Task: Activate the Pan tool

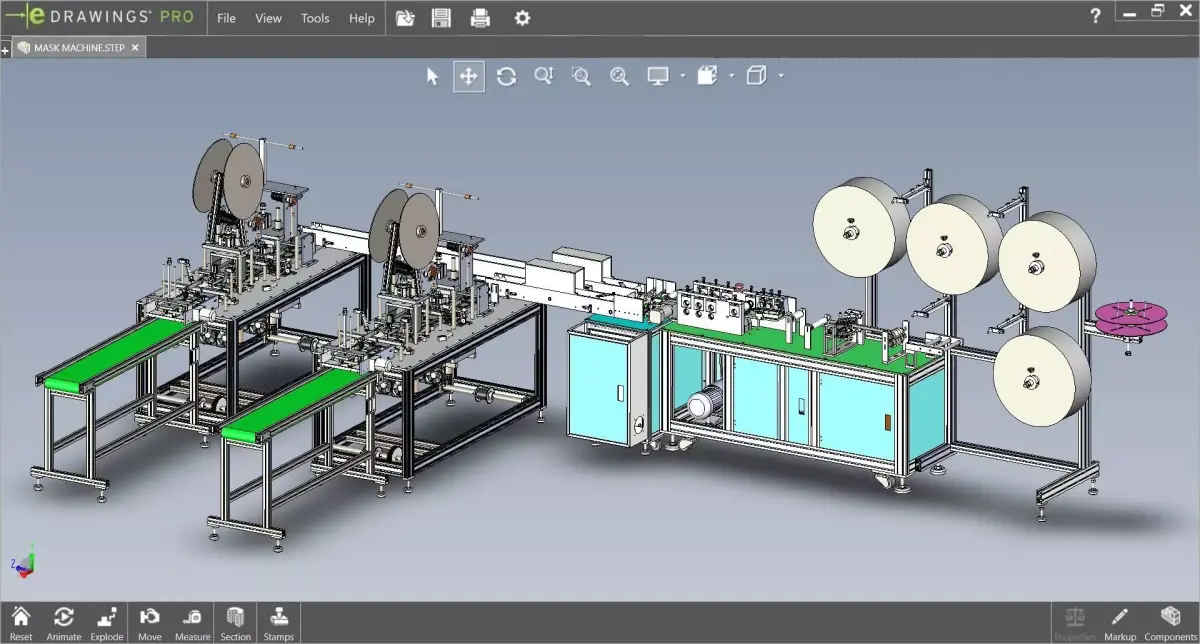Action: pyautogui.click(x=469, y=76)
